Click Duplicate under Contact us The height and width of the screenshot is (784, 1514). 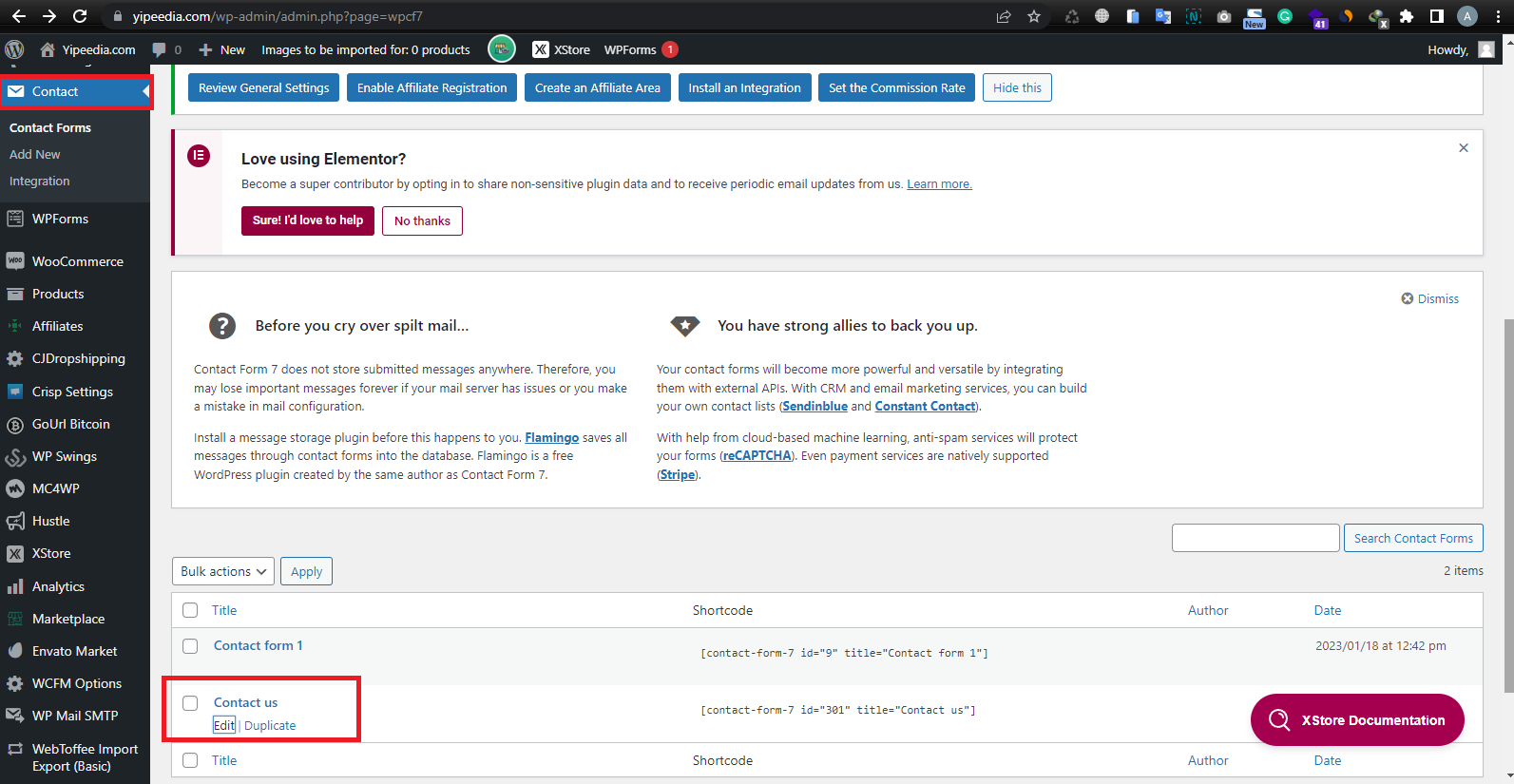[x=270, y=725]
